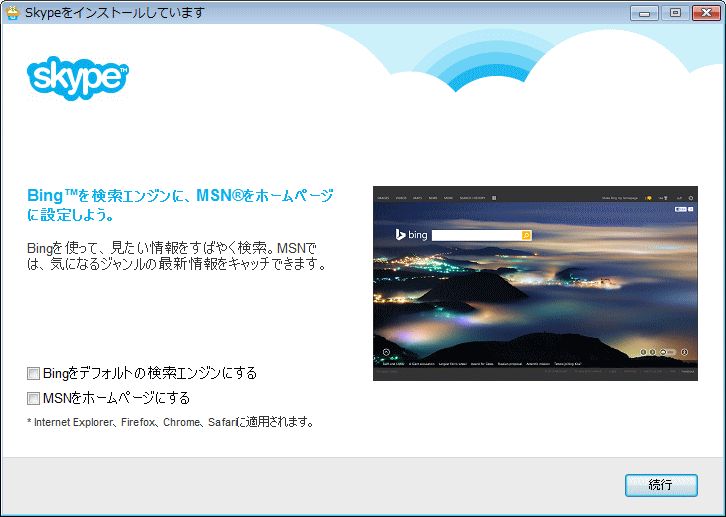This screenshot has height=517, width=726.
Task: Click the label 'Bingをデフォルトの検索エンジンにする'
Action: point(150,374)
